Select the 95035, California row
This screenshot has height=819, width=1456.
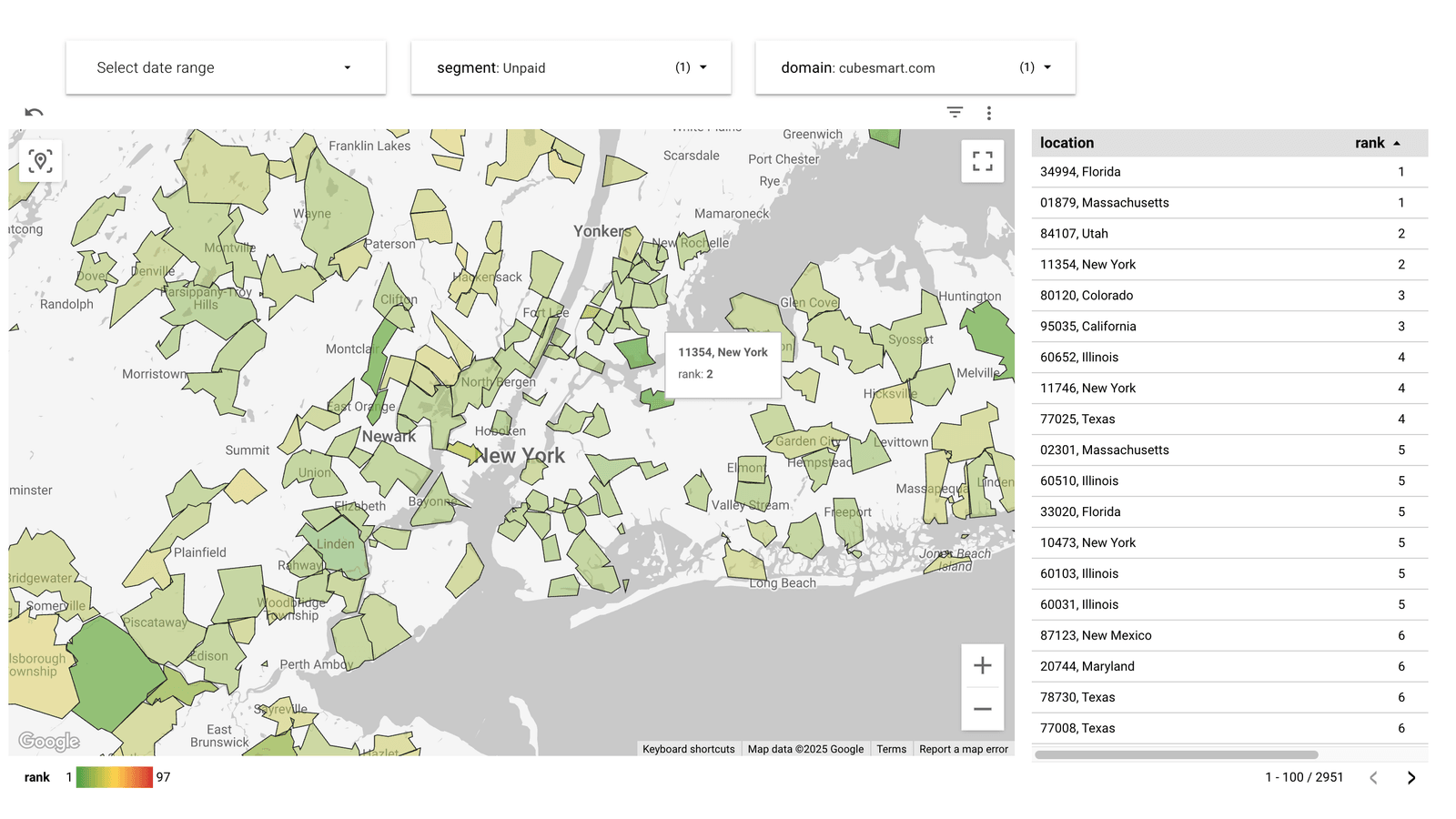(1229, 327)
